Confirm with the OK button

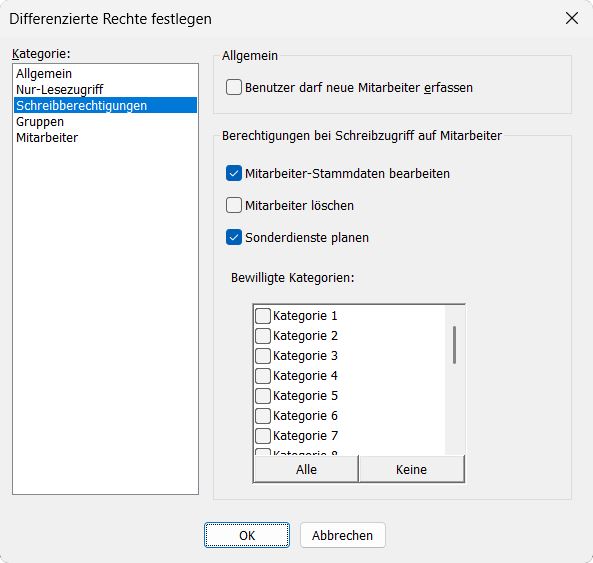[x=247, y=535]
